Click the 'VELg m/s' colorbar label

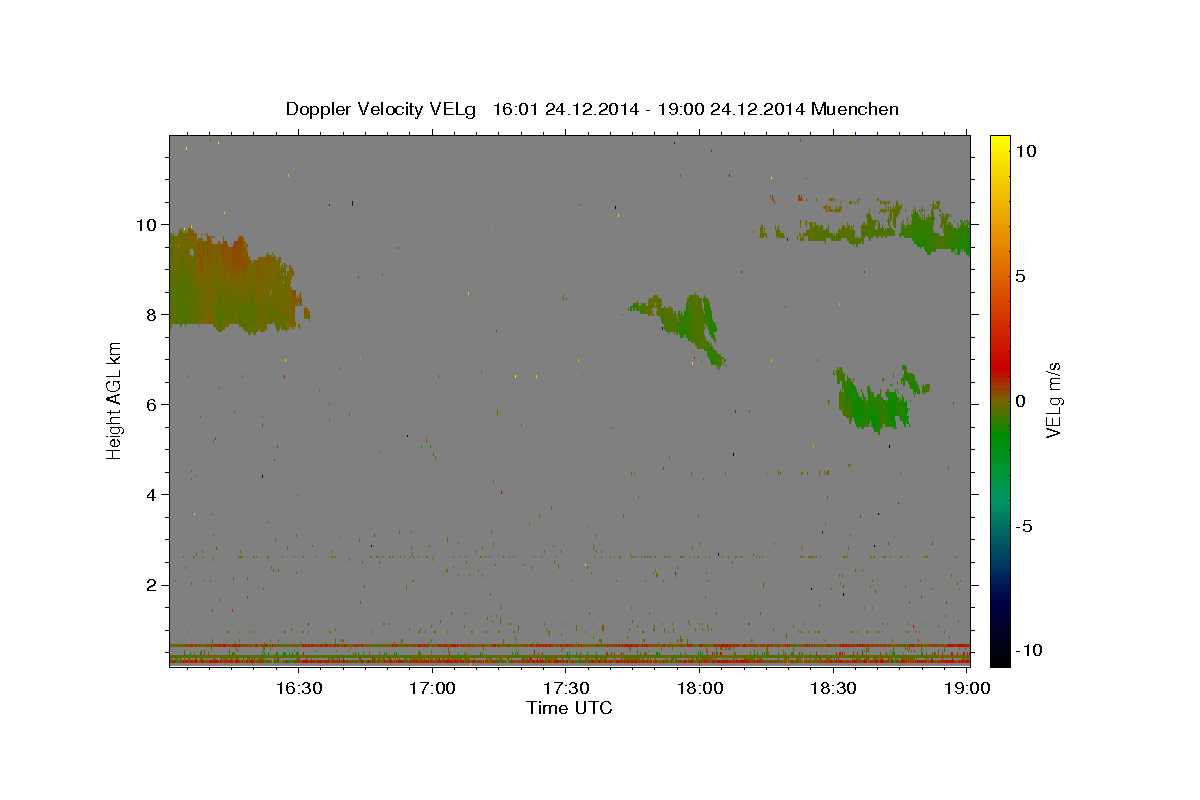[x=1054, y=400]
